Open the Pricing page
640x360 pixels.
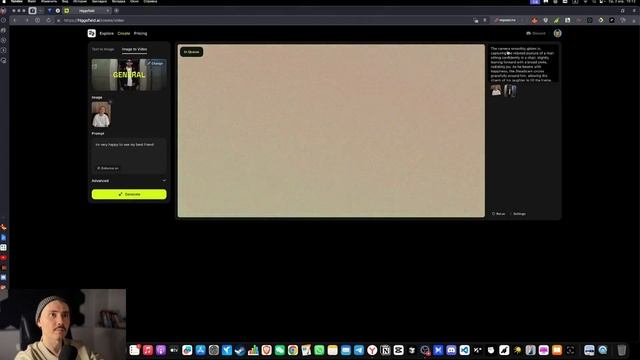point(140,33)
